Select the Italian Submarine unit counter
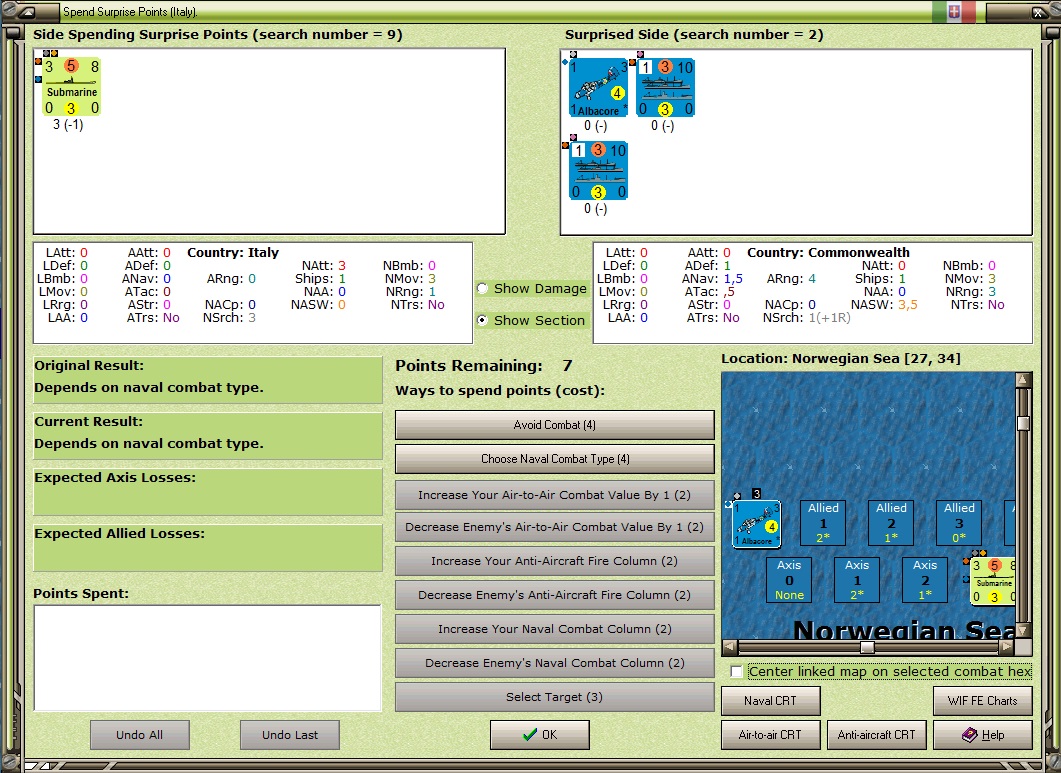 click(x=71, y=87)
